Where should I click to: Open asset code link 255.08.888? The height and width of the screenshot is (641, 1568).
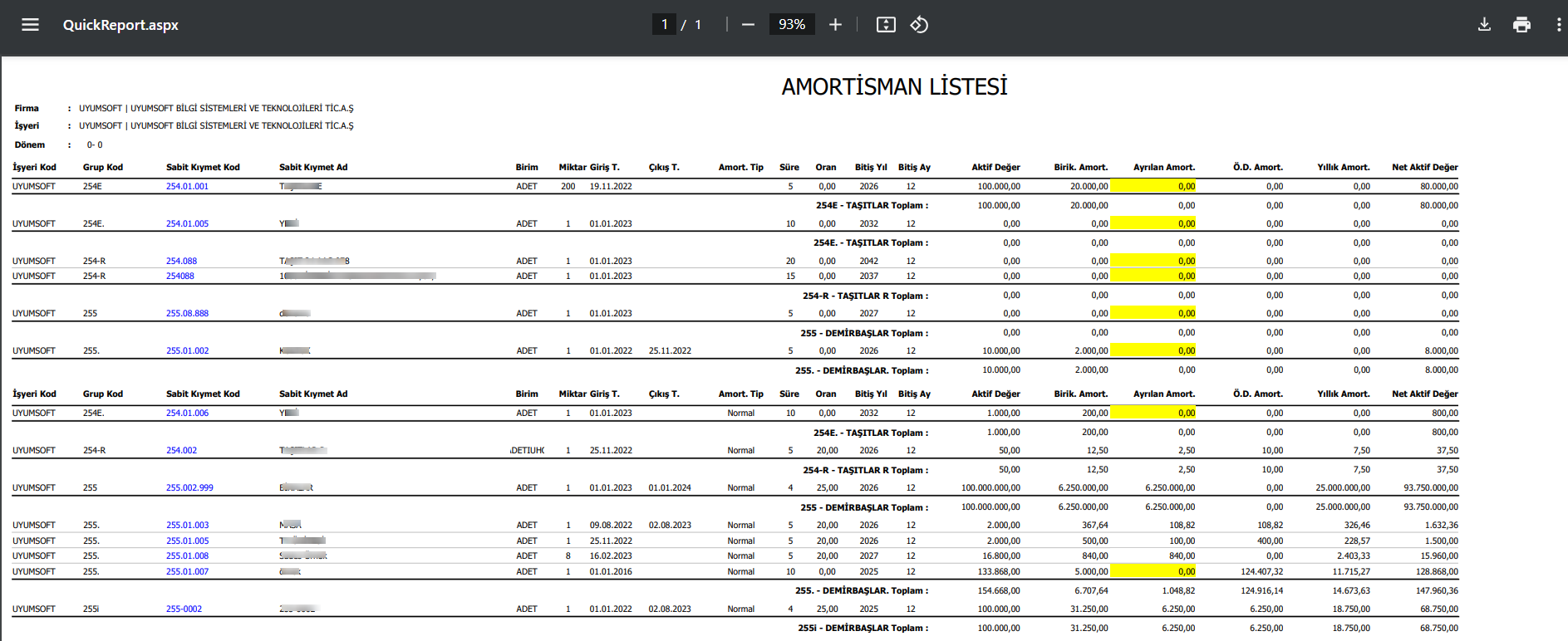187,314
